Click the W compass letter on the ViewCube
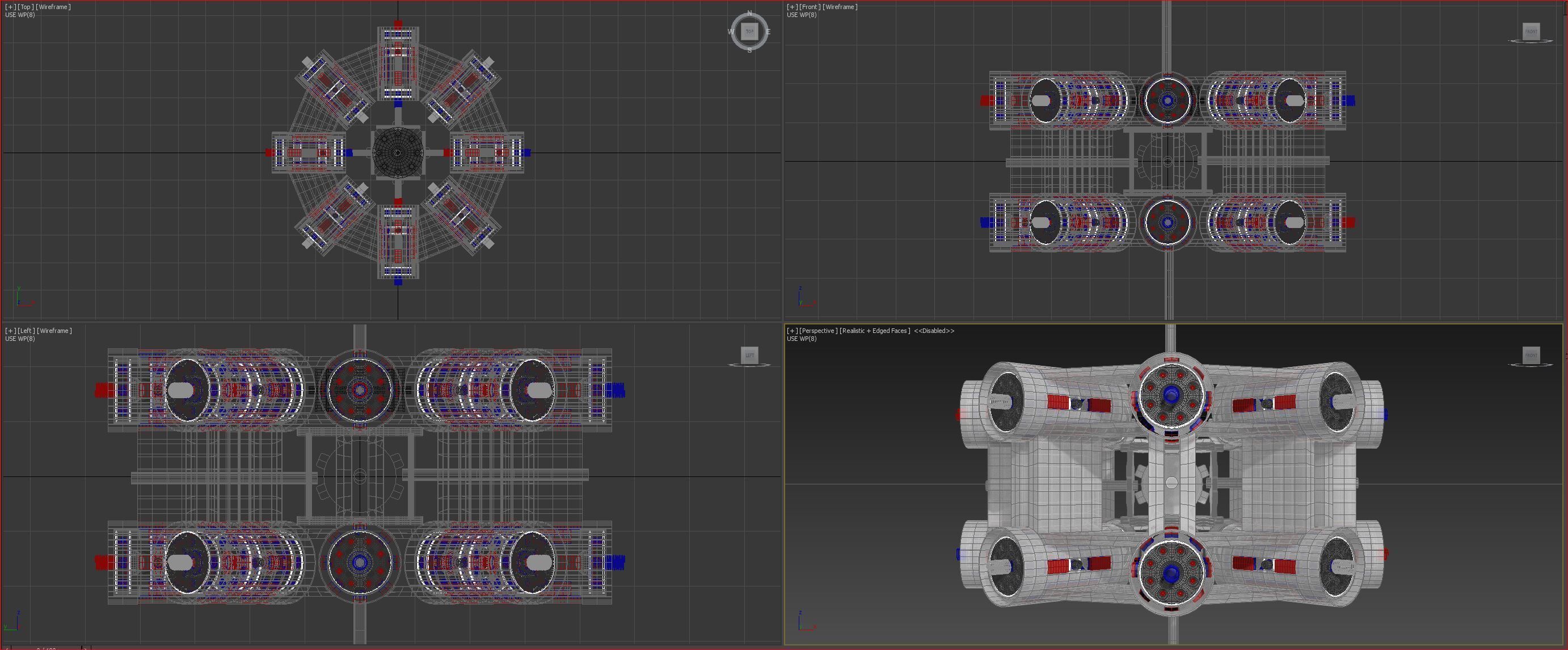 731,32
